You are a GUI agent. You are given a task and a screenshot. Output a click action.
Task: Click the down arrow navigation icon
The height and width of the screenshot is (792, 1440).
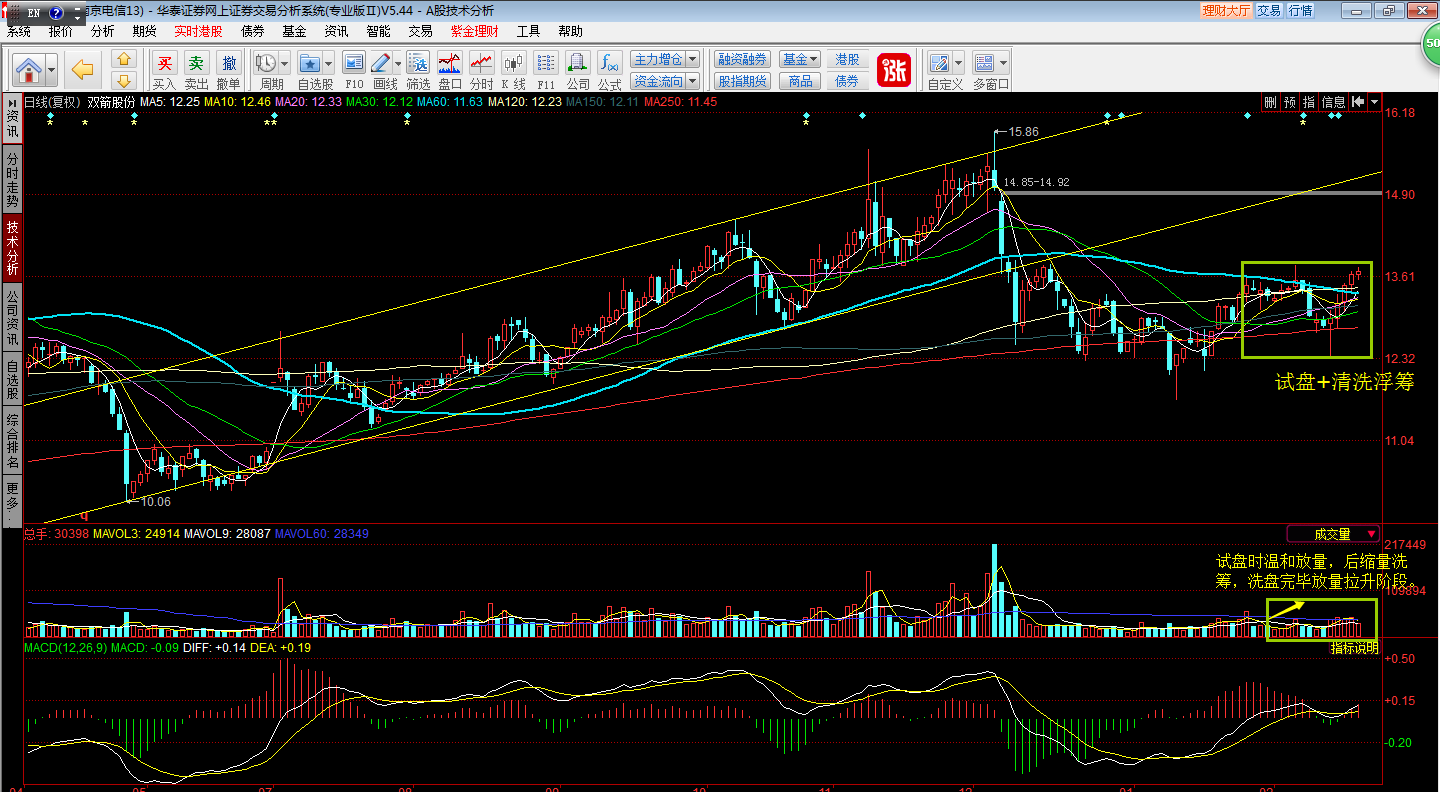(x=123, y=81)
